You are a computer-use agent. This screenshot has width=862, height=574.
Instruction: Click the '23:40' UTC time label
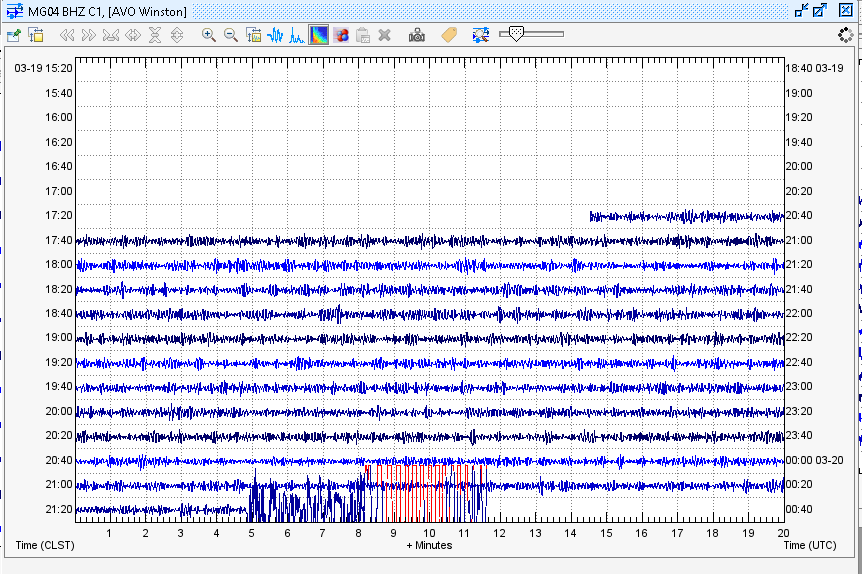(799, 435)
